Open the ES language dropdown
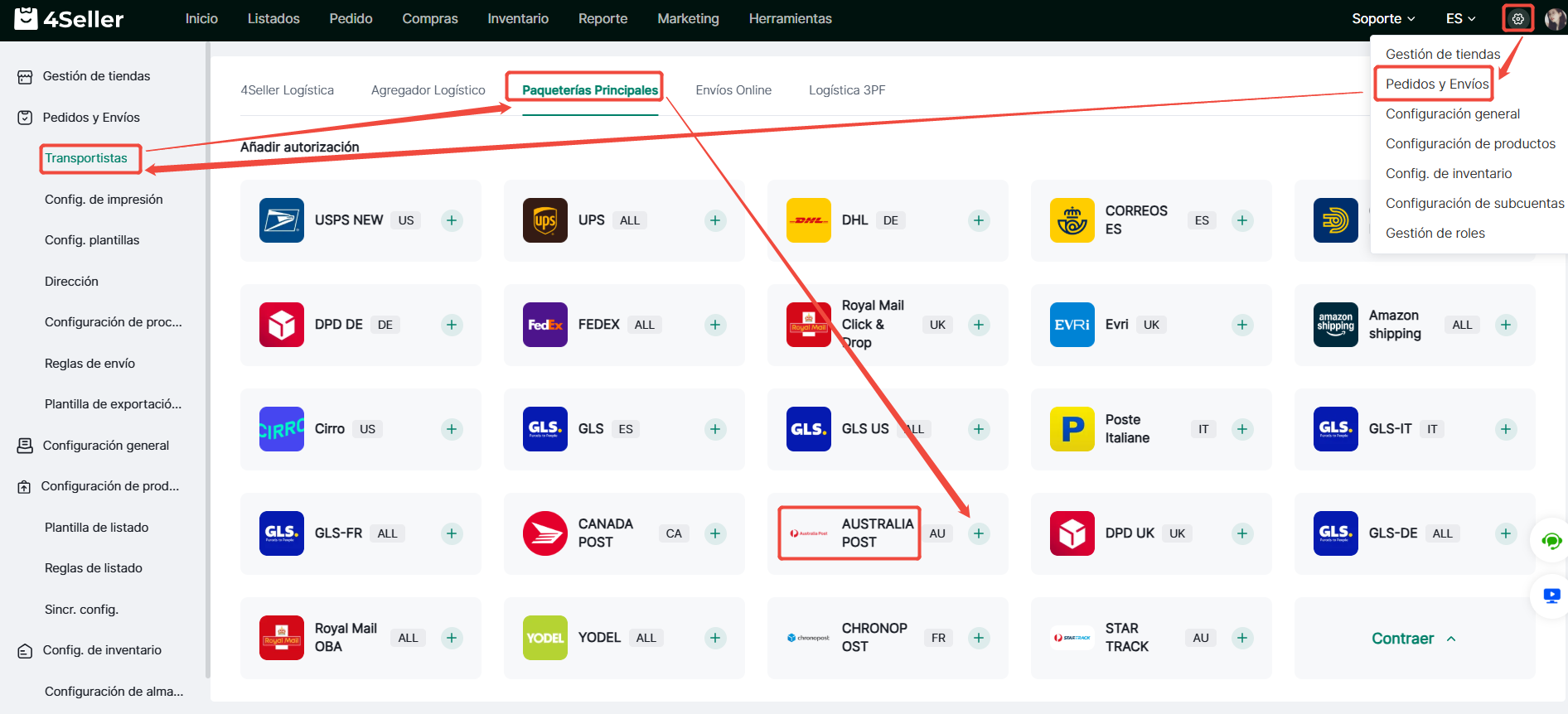The width and height of the screenshot is (1568, 714). (x=1460, y=18)
